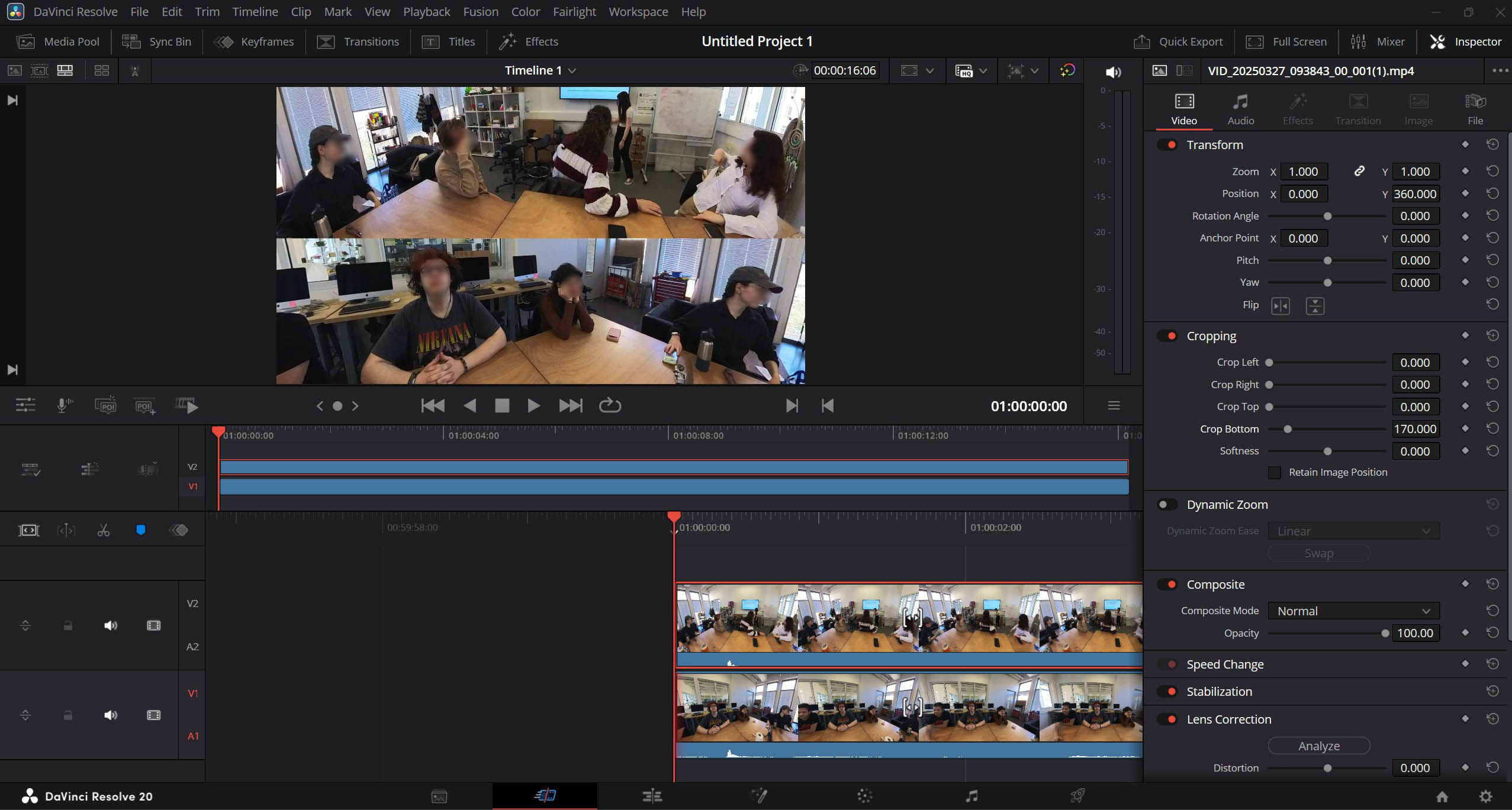Click the blue marker flag icon
Screen dimensions: 1512x810
click(x=141, y=530)
